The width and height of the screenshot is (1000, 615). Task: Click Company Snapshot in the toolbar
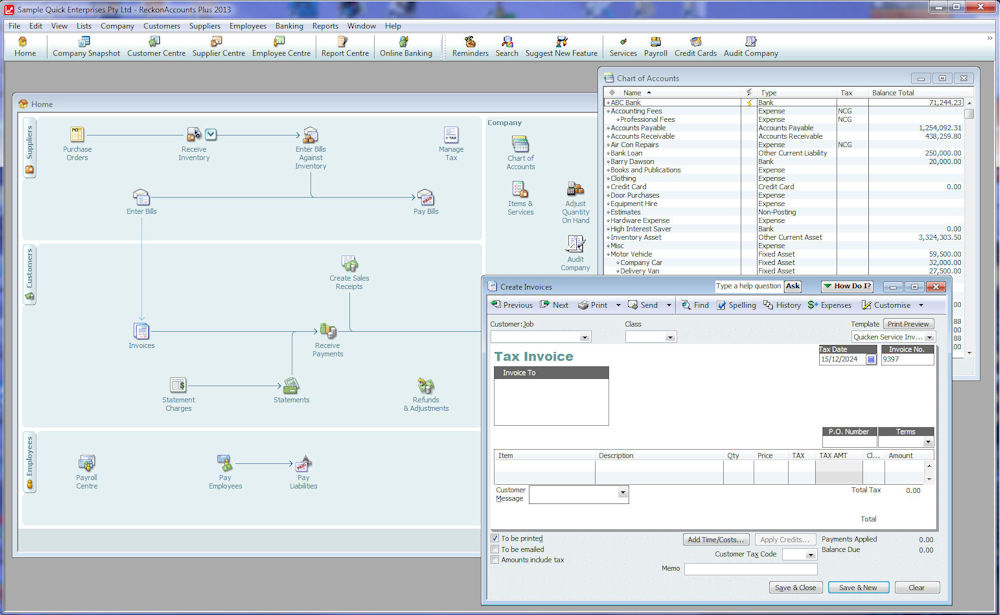(x=86, y=47)
